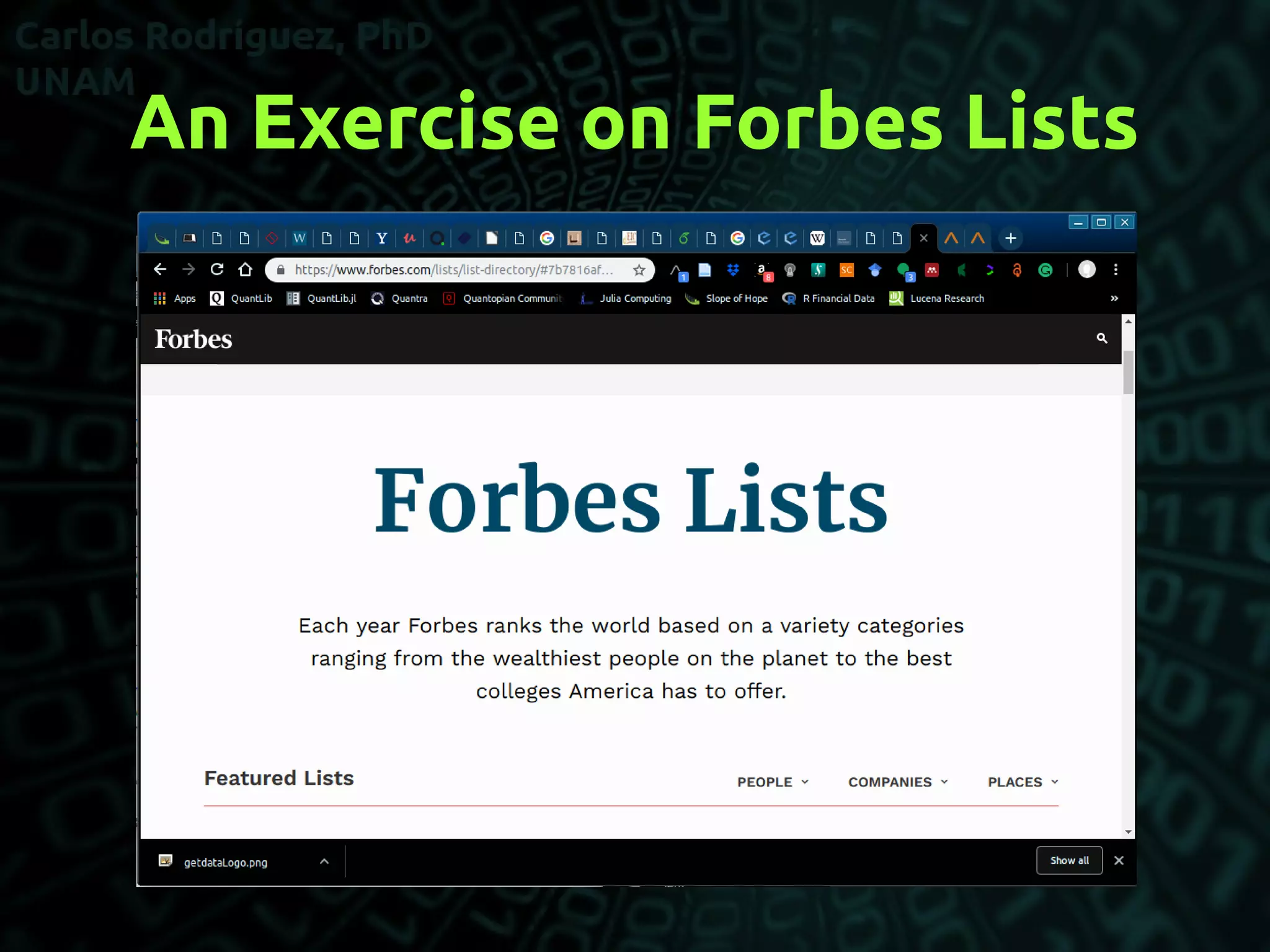Click the green S extension icon
The width and height of the screenshot is (1270, 952).
[819, 270]
